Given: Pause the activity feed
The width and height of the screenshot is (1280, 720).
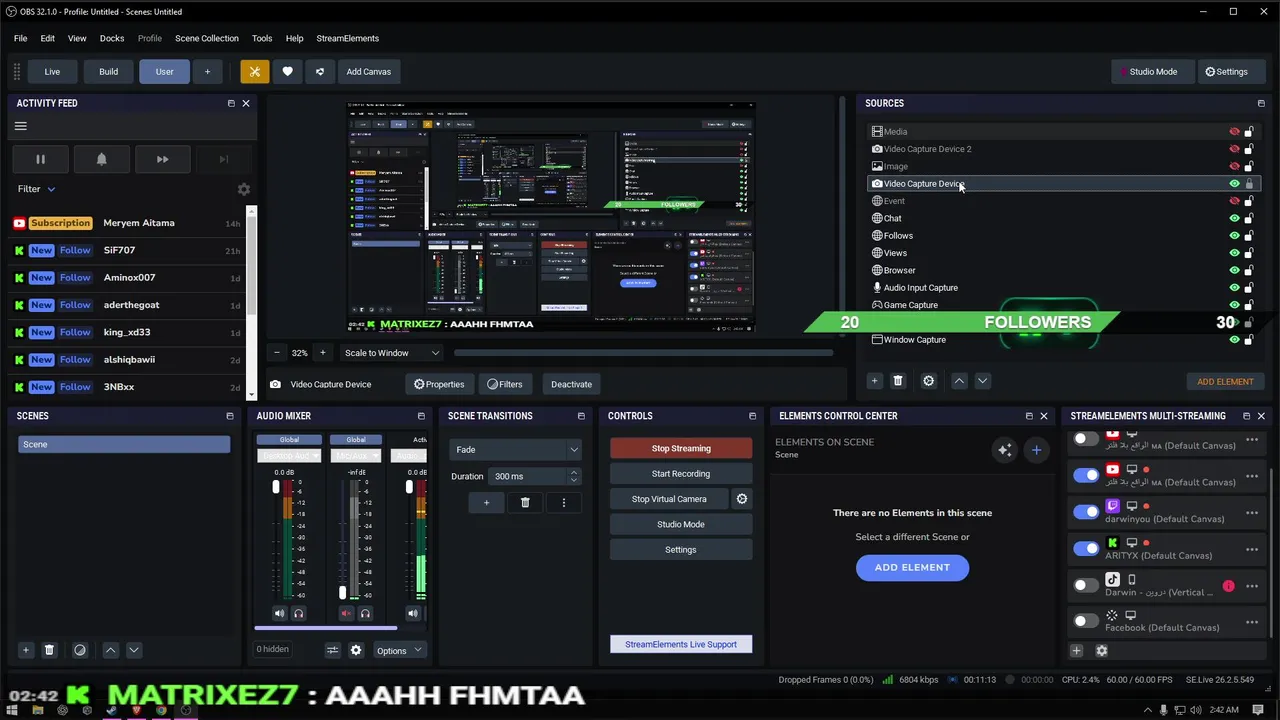Looking at the screenshot, I should pyautogui.click(x=41, y=159).
